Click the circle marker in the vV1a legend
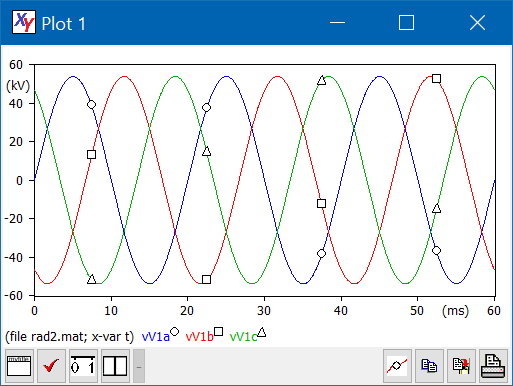This screenshot has width=513, height=386. tap(174, 332)
